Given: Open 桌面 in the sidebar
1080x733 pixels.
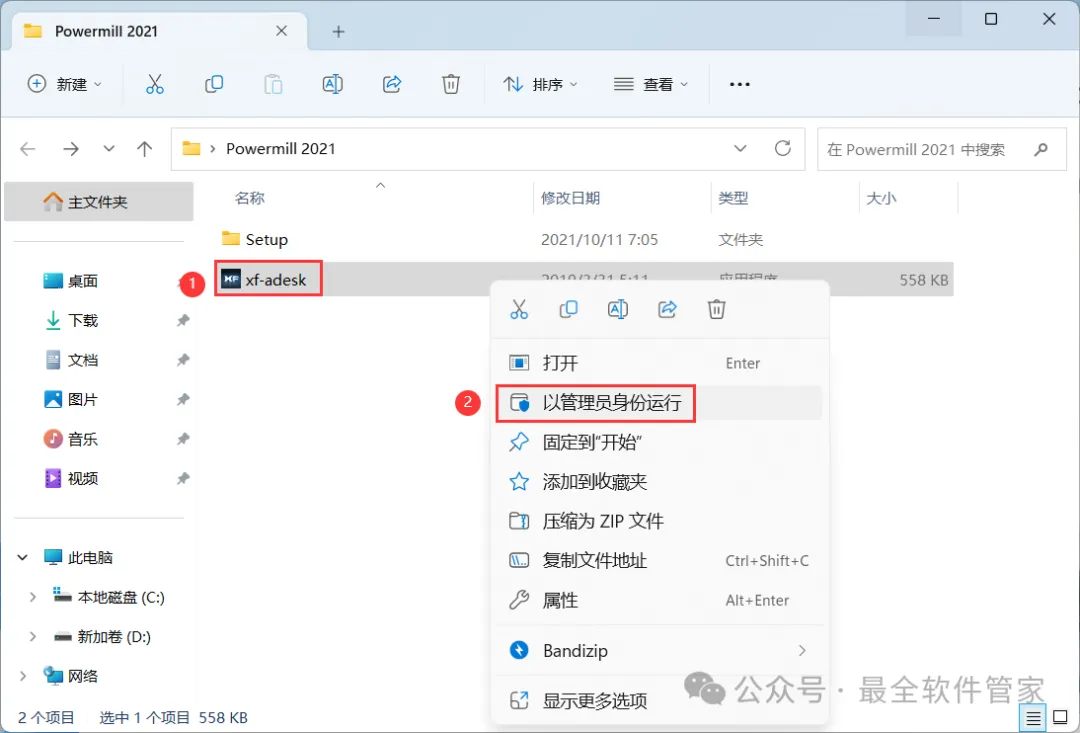Looking at the screenshot, I should point(83,281).
